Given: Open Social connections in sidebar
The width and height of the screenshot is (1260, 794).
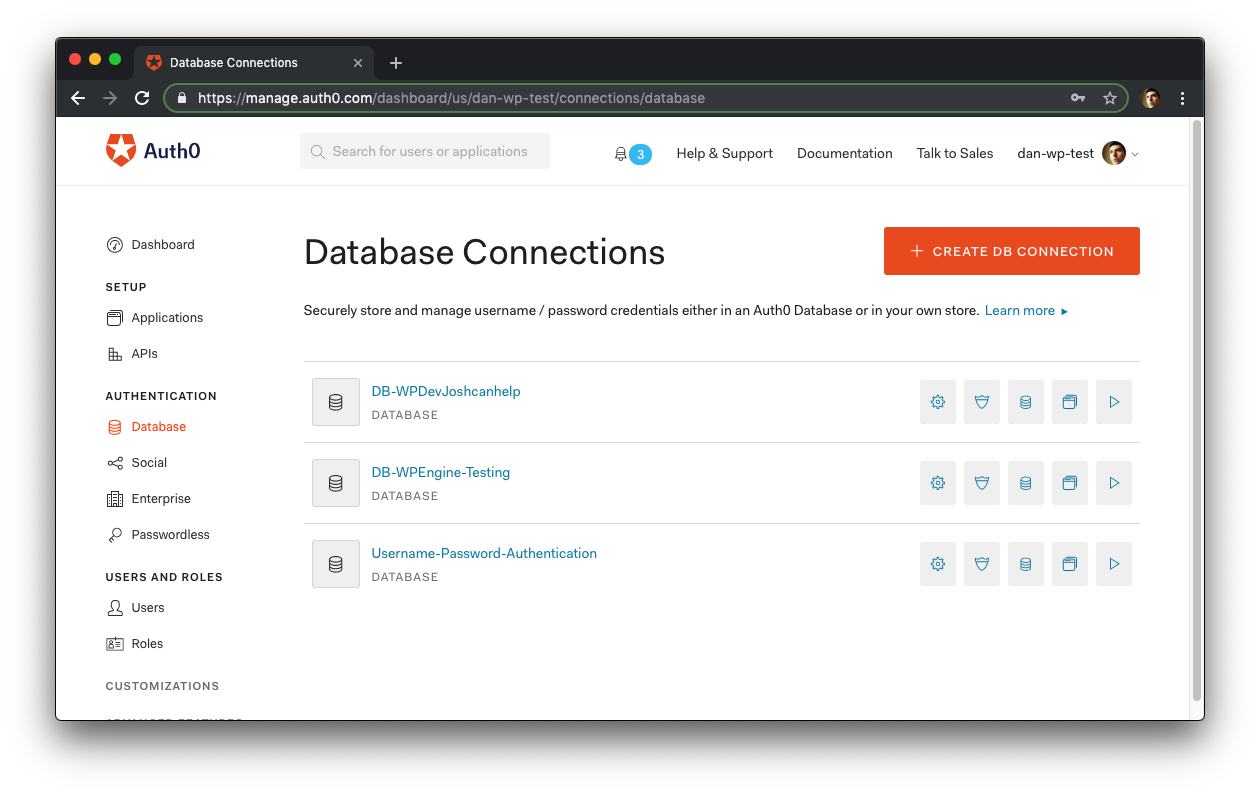Looking at the screenshot, I should [x=136, y=463].
